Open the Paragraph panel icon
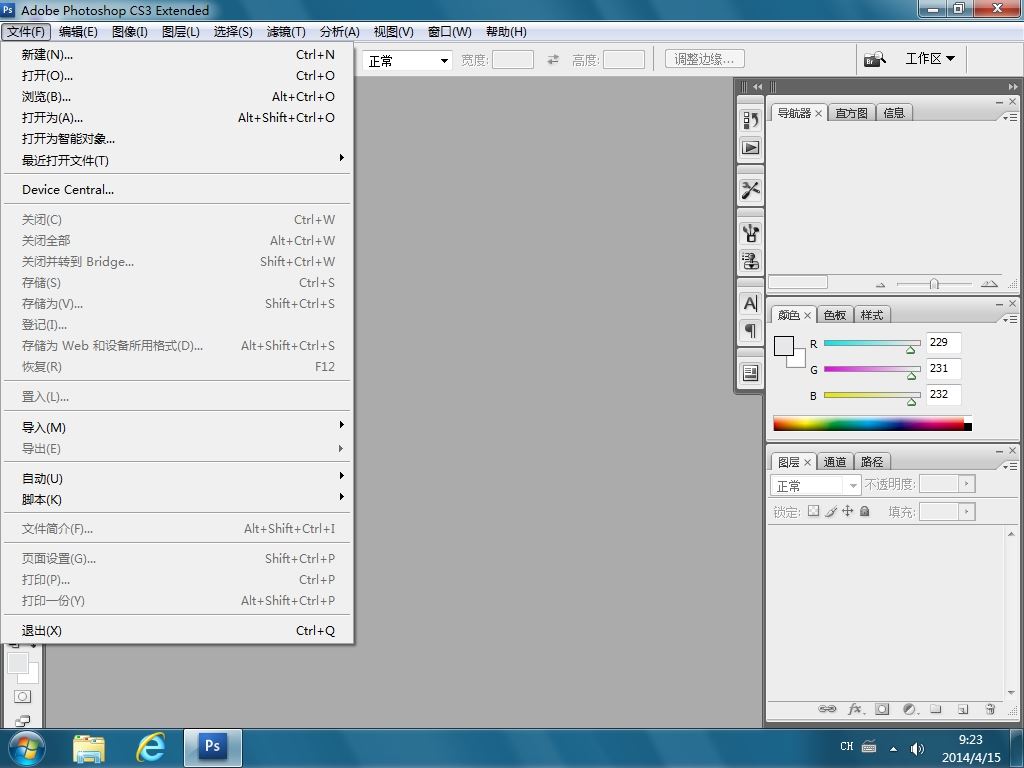Screen dimensions: 1024x768 [x=750, y=330]
